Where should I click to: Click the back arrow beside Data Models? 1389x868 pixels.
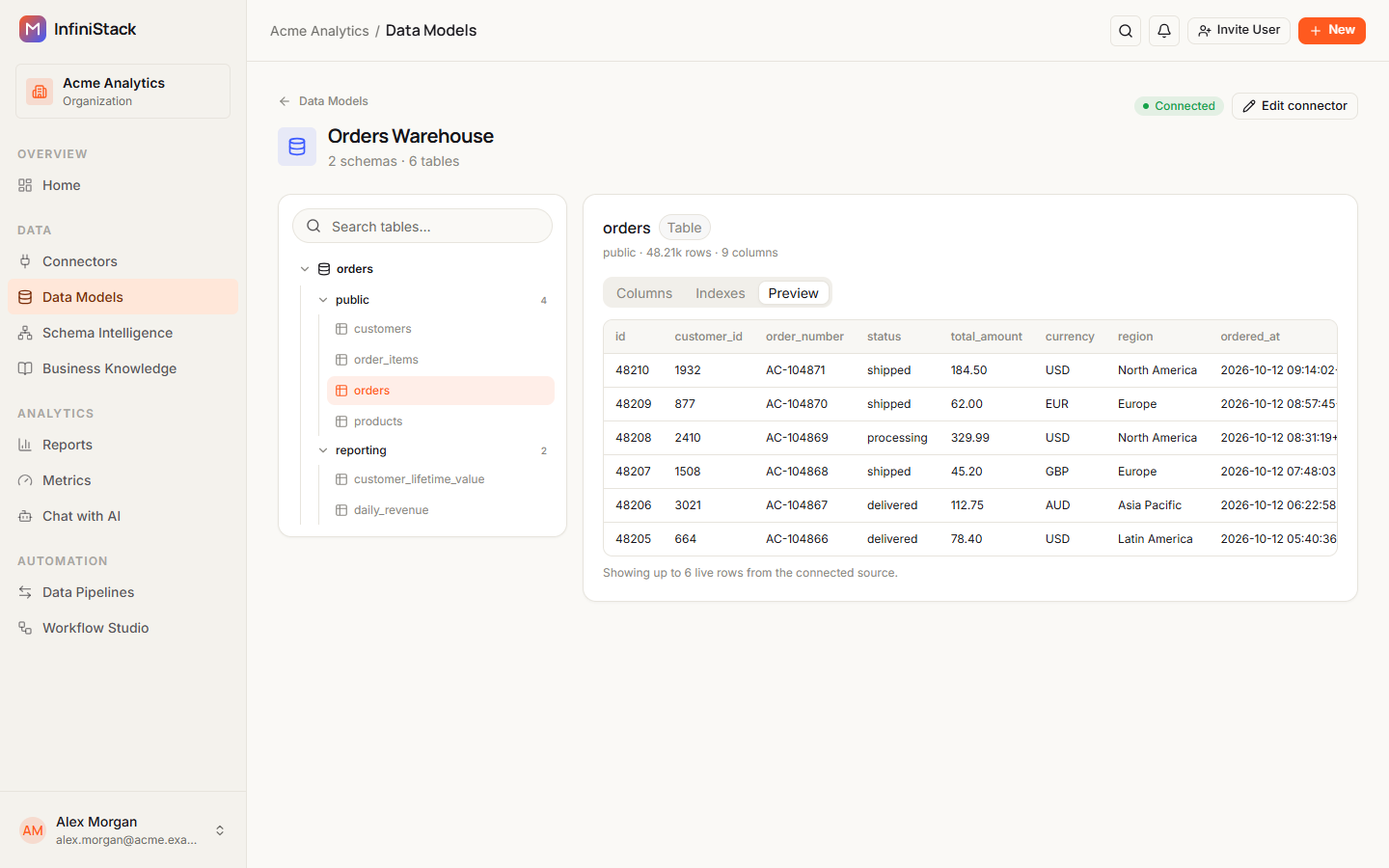point(285,101)
